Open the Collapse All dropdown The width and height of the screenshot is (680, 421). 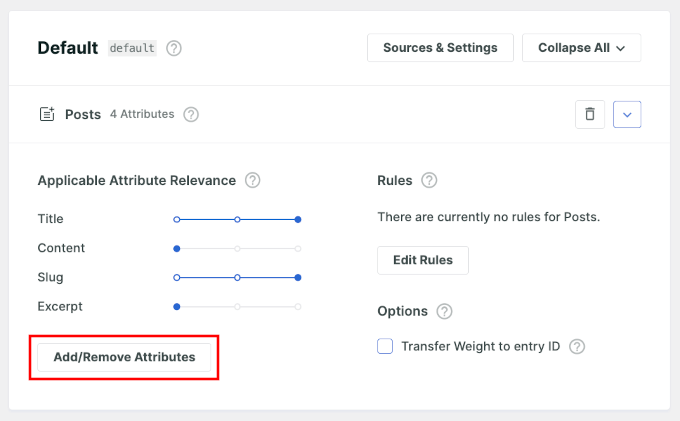point(581,48)
